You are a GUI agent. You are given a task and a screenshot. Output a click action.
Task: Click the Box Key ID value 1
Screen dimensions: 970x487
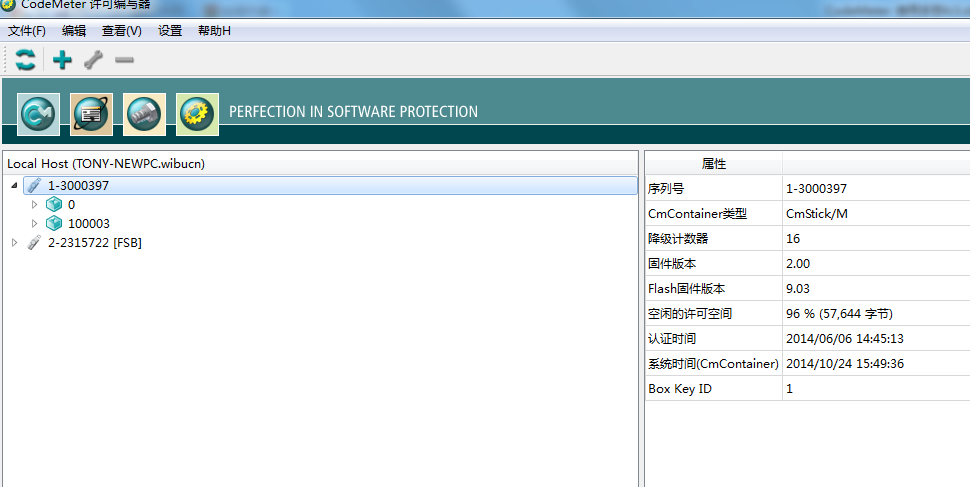point(789,389)
